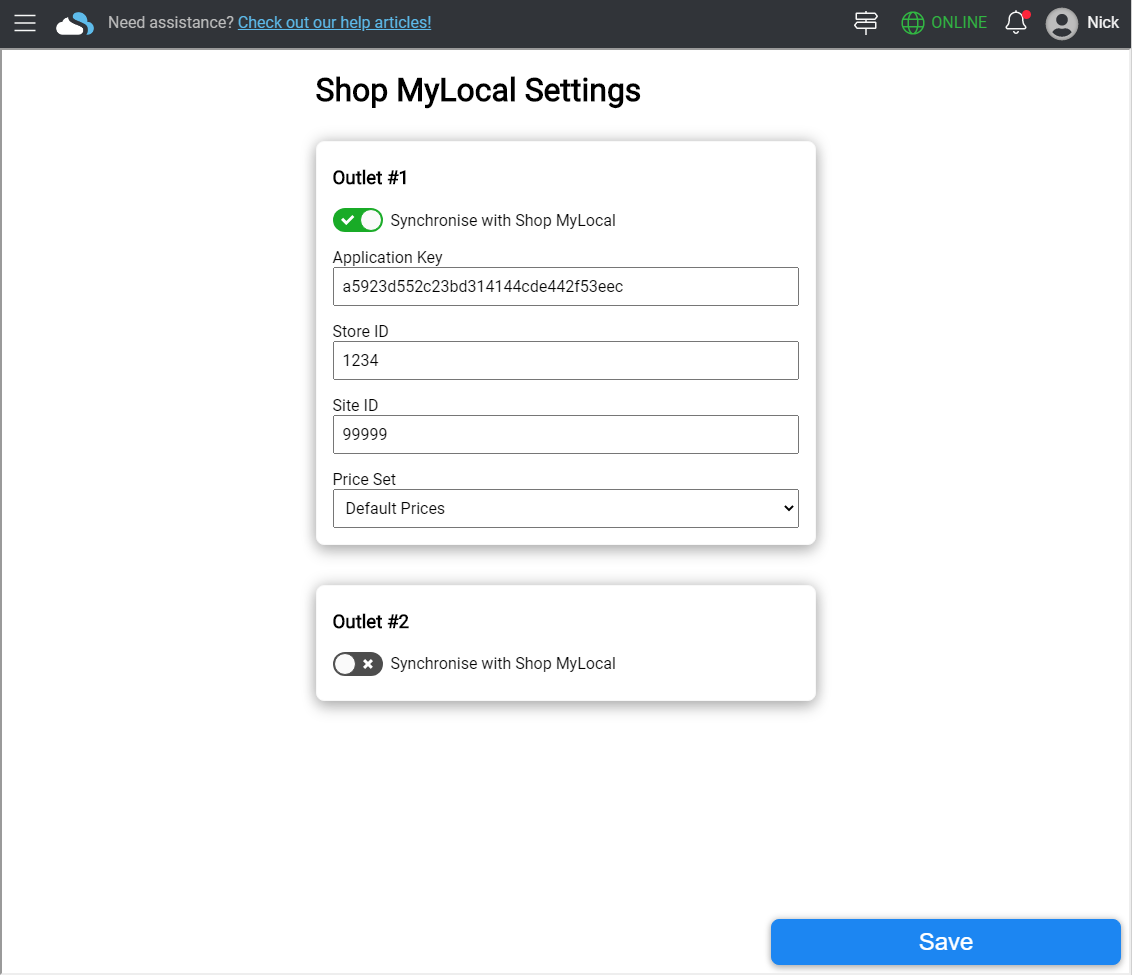Click 'Need assistance?' text
The image size is (1132, 975).
click(170, 22)
